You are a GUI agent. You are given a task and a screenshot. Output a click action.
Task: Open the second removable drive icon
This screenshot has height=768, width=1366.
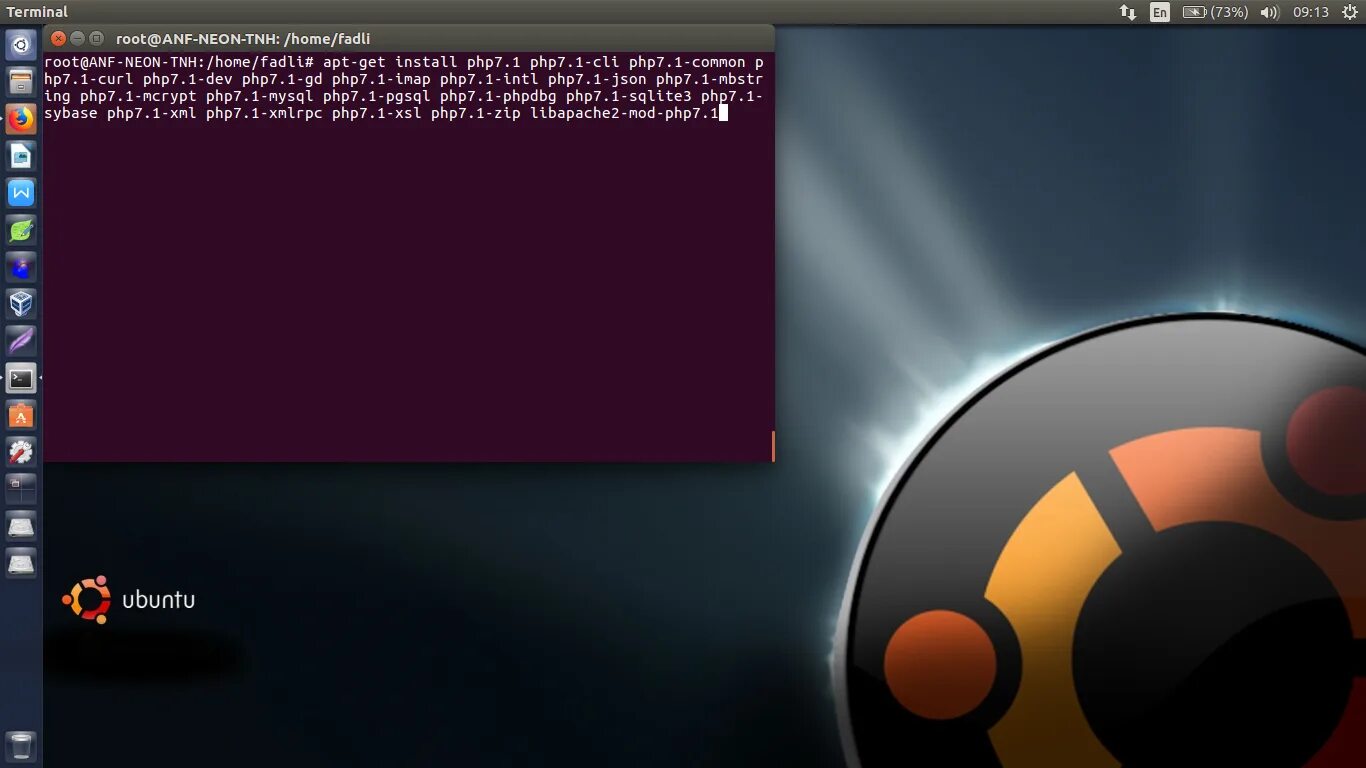pyautogui.click(x=21, y=563)
